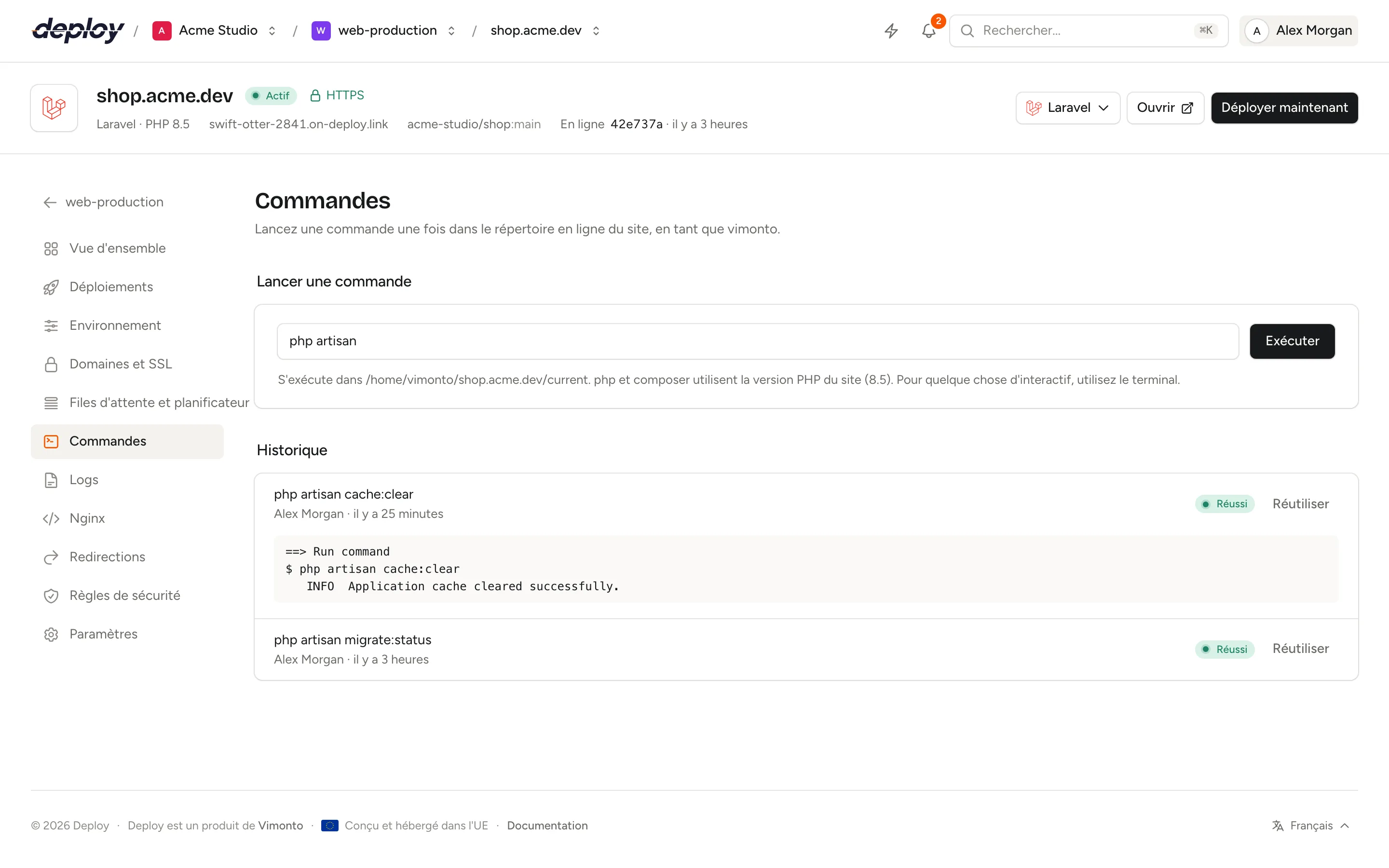
Task: Click the Acme Studio red A avatar
Action: coord(162,30)
